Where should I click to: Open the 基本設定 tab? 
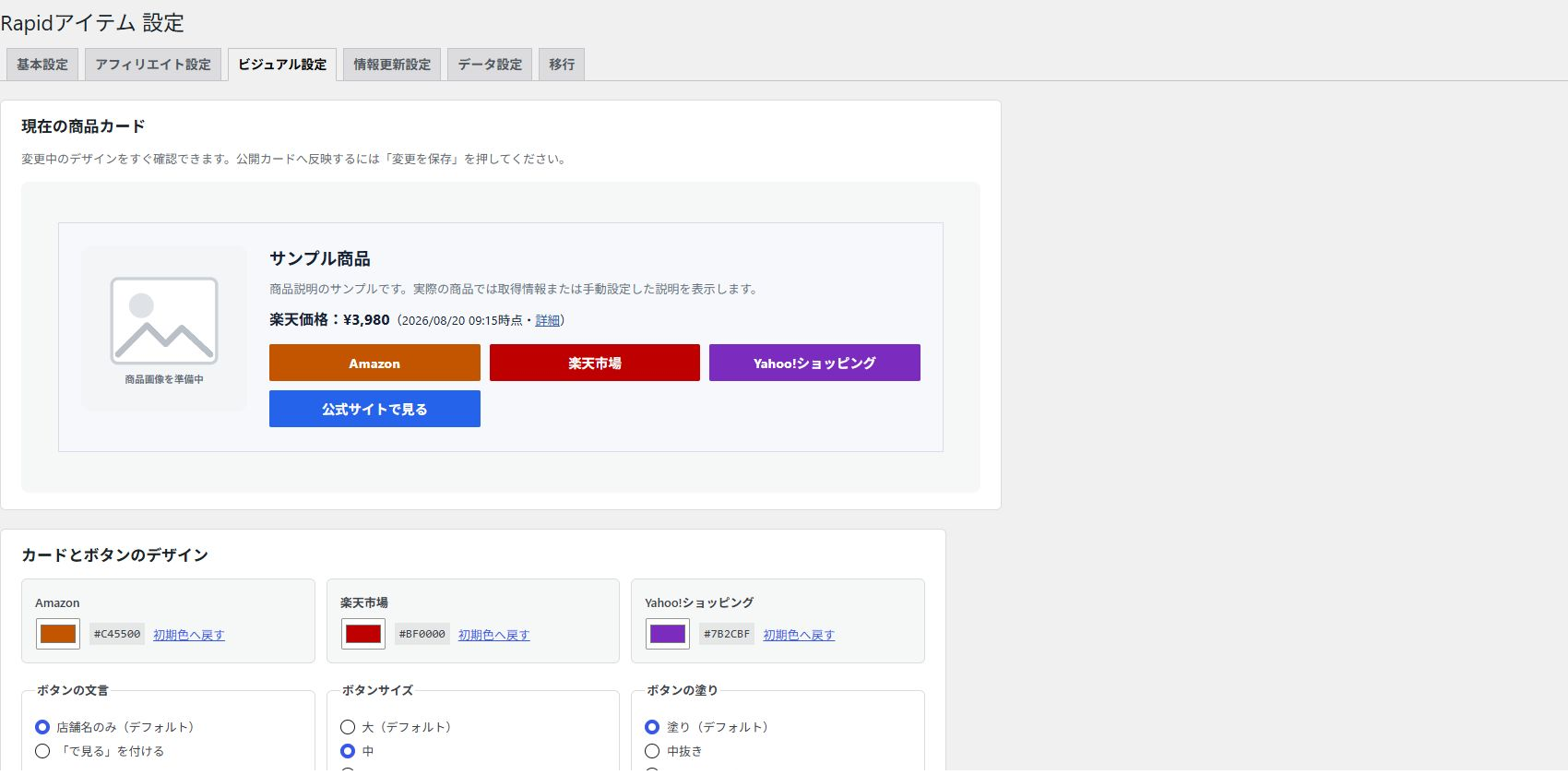coord(42,65)
